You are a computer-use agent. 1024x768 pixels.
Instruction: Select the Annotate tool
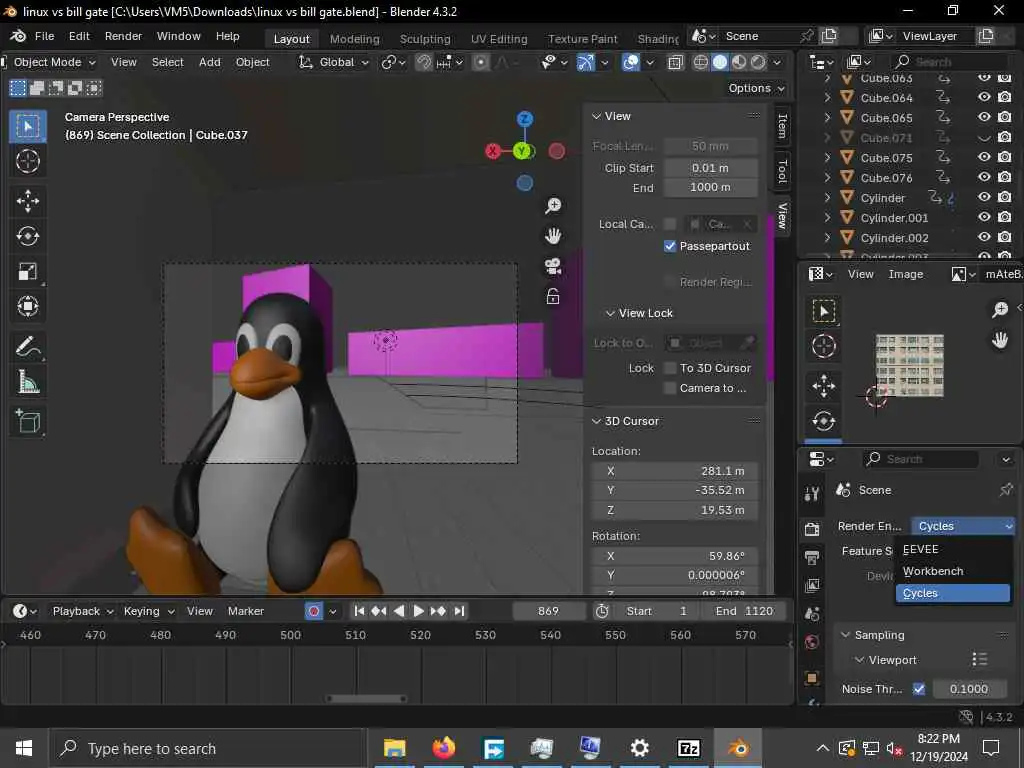[x=27, y=347]
